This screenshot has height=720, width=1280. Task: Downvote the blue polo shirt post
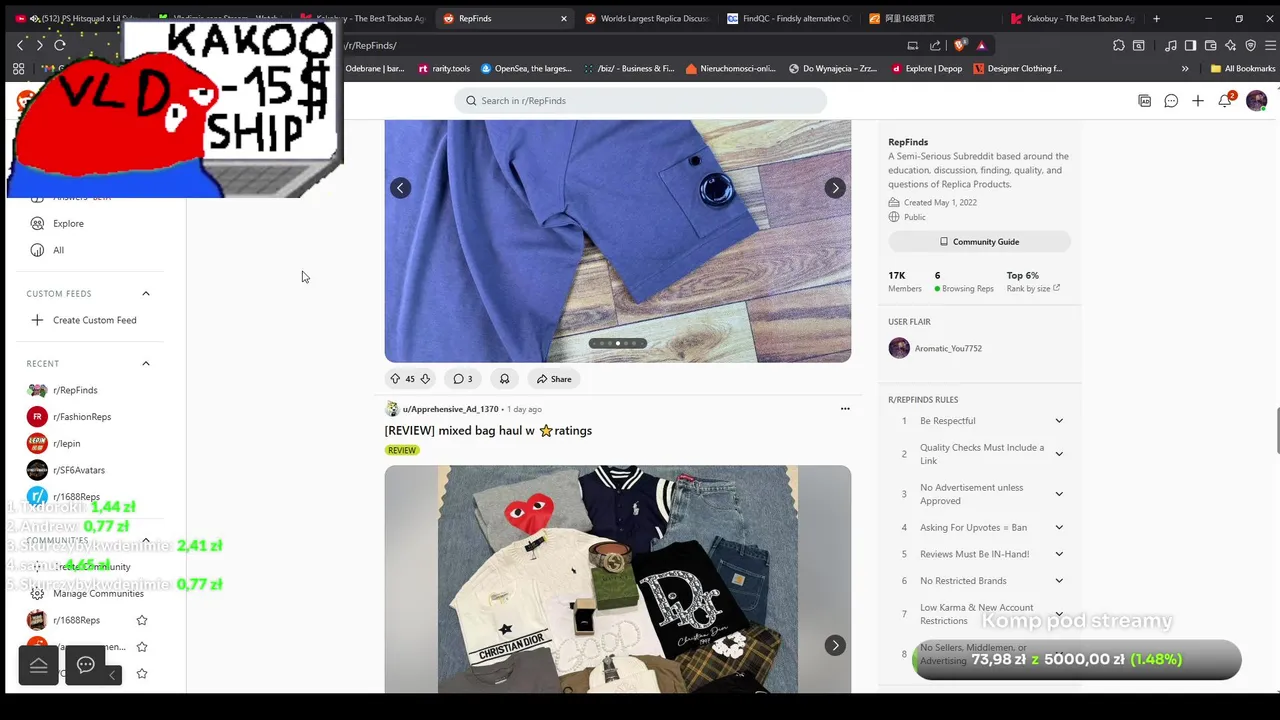(425, 379)
